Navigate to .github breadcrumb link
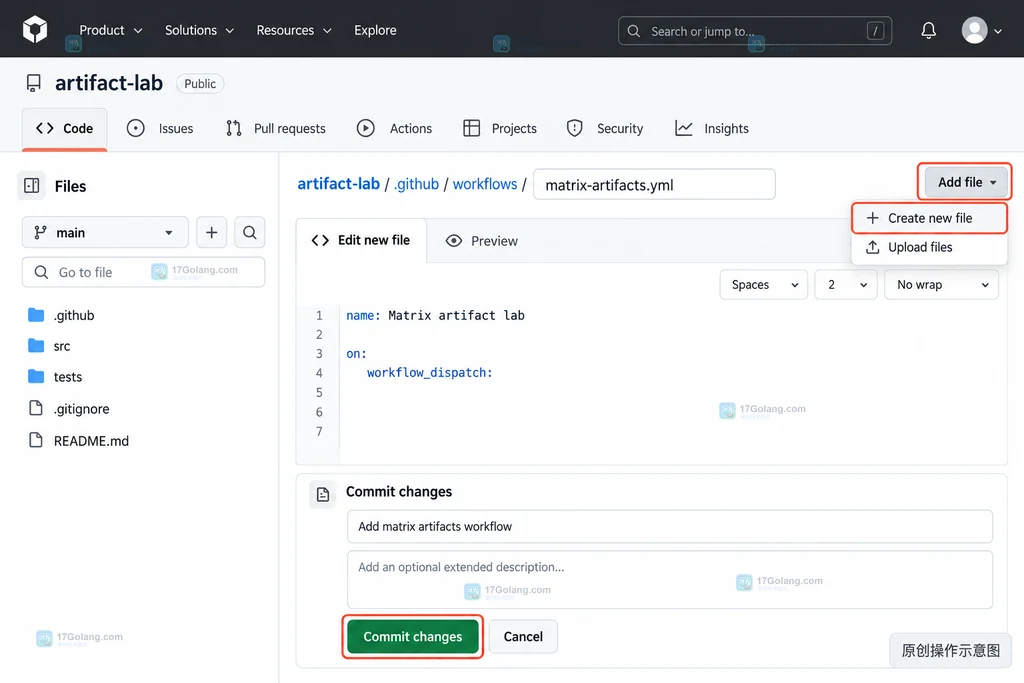 point(416,184)
